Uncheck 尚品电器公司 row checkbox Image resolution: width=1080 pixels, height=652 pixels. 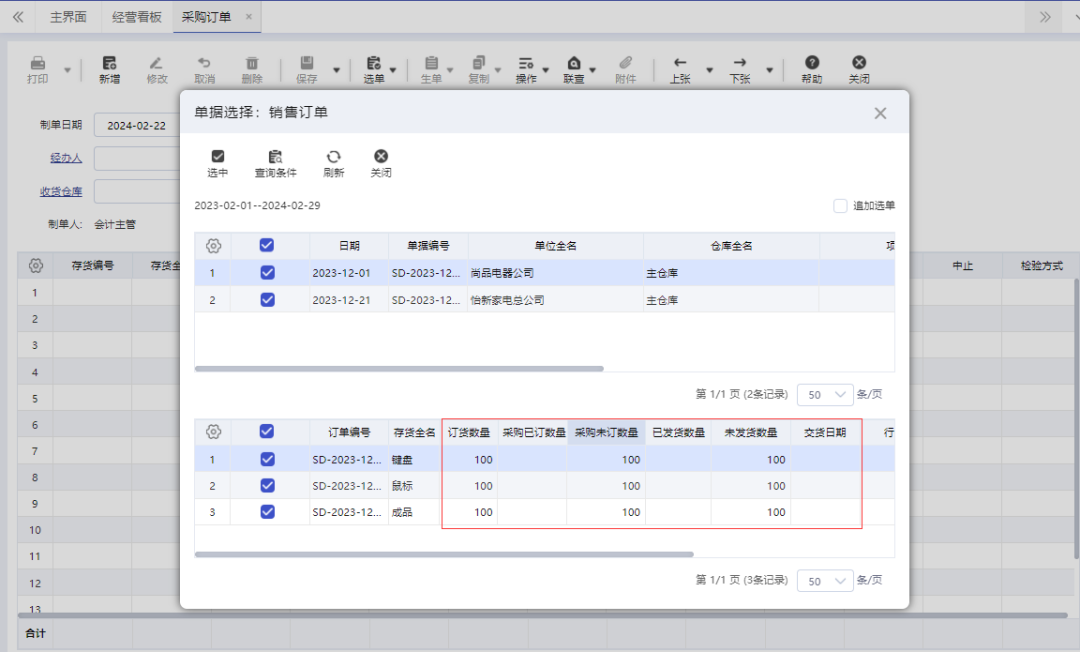click(x=266, y=272)
